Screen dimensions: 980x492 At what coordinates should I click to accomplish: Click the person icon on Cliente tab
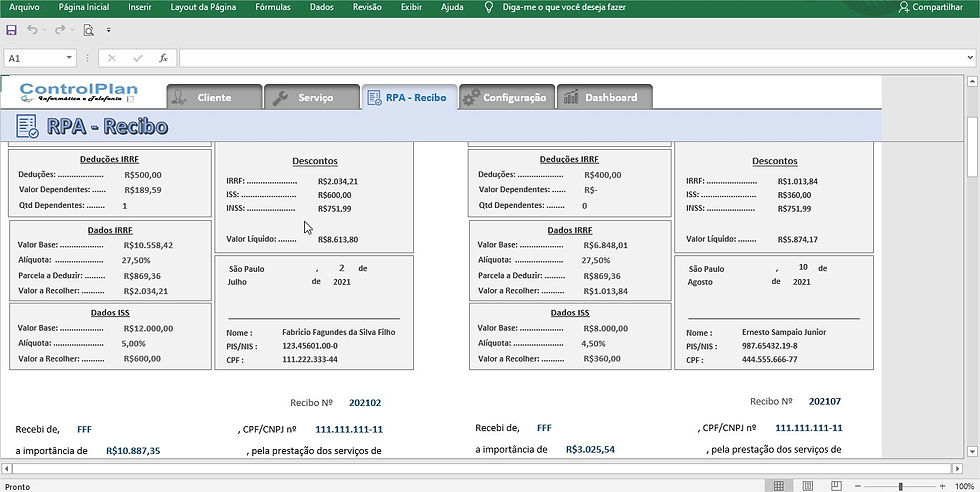coord(179,98)
